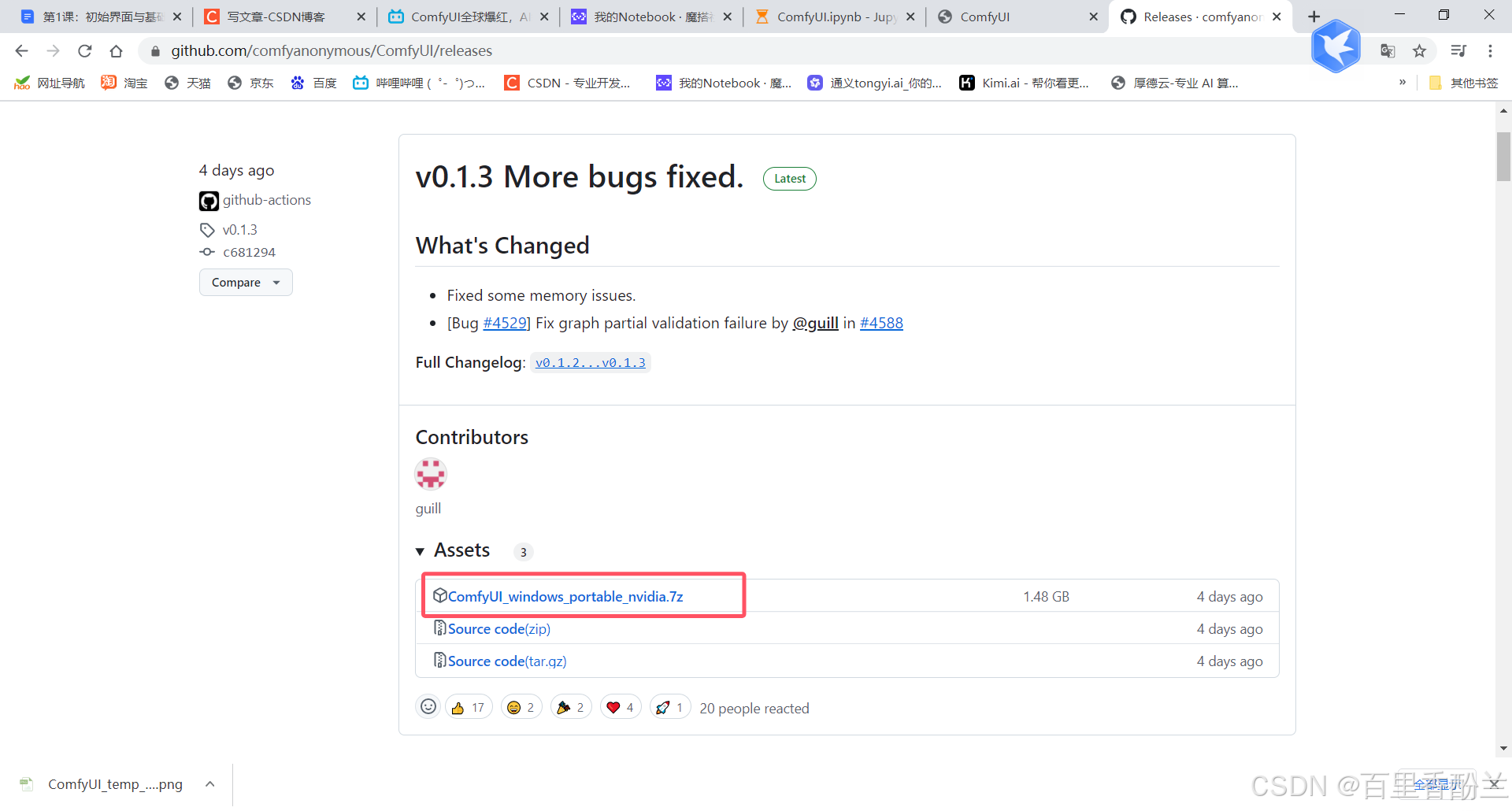Screen dimensions: 1512x811
Task: Click the party popper reaction with 2
Action: coord(571,707)
